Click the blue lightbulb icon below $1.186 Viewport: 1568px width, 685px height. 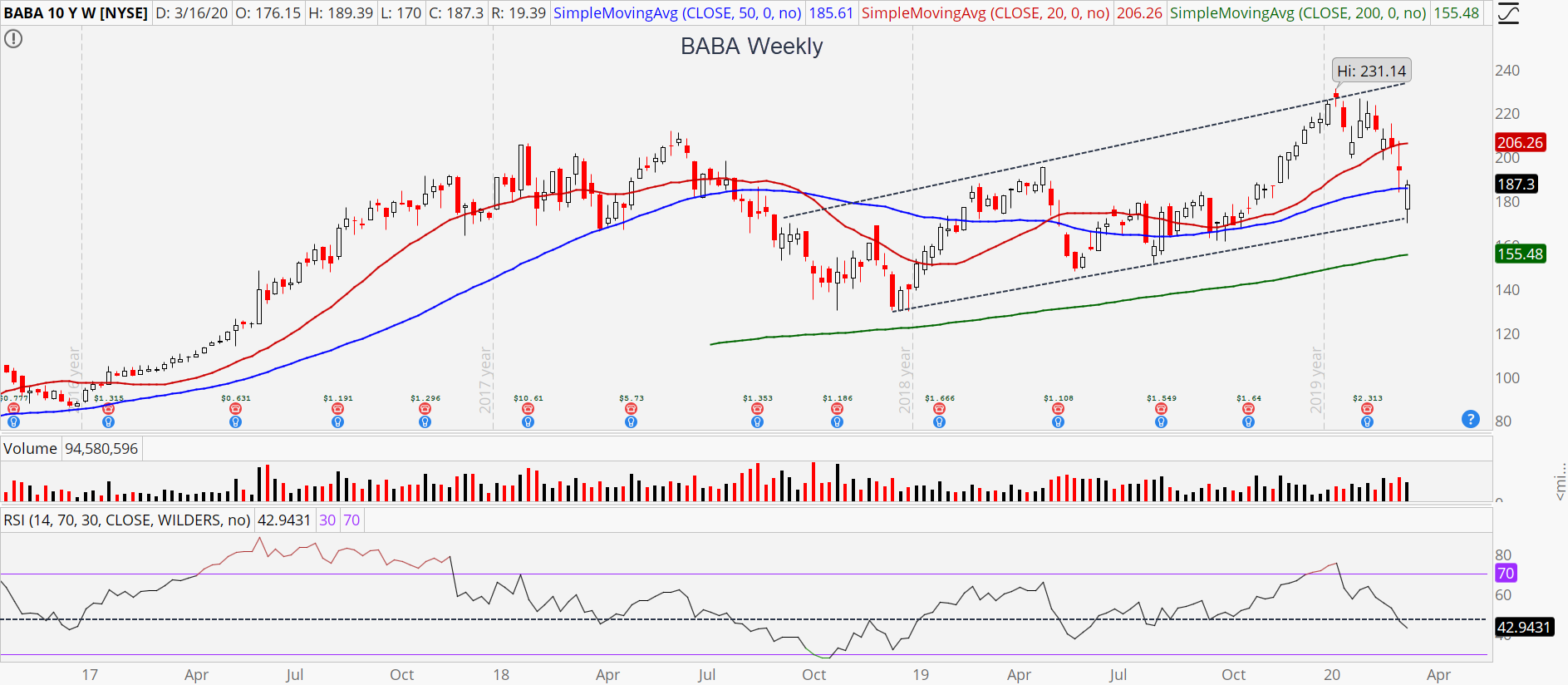point(837,422)
